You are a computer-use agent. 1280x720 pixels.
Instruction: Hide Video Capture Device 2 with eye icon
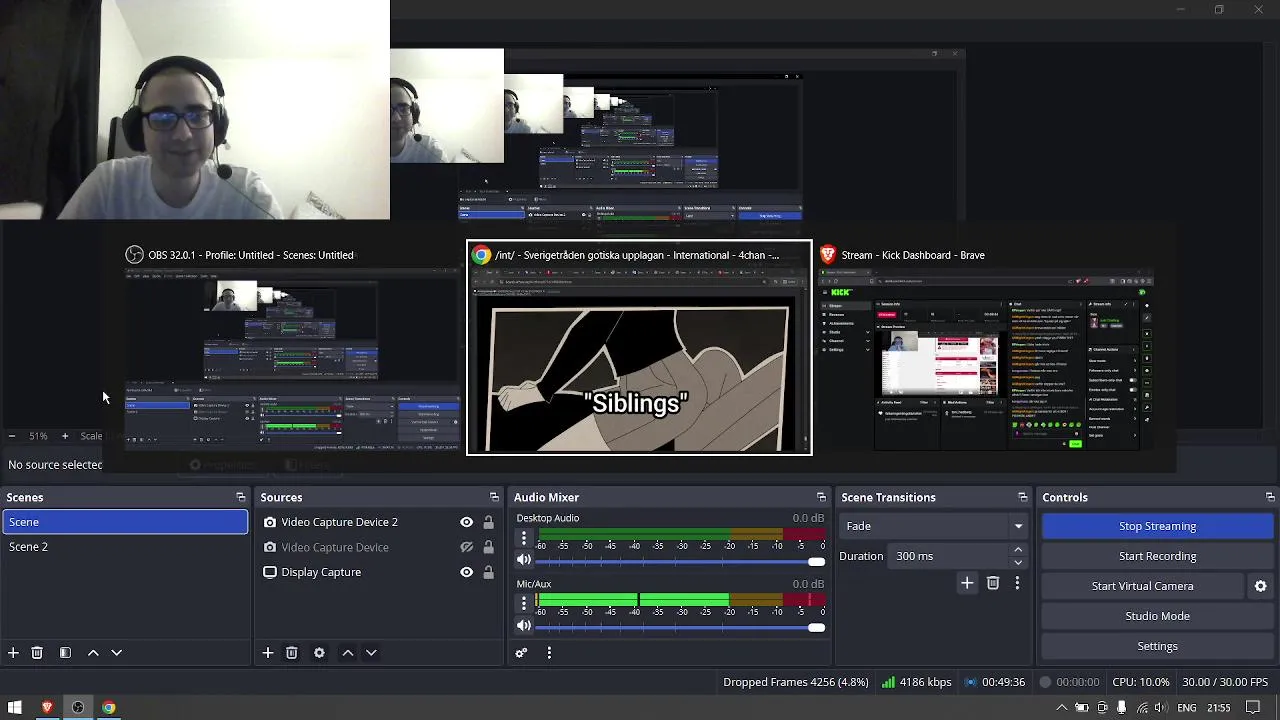466,522
